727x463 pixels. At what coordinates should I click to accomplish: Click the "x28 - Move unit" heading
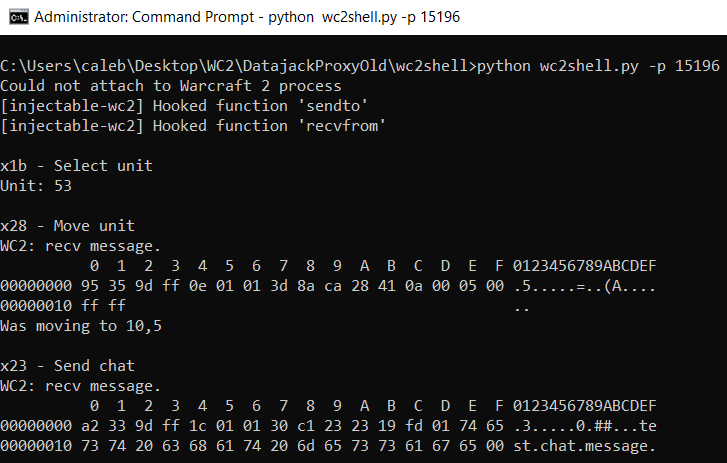point(68,225)
